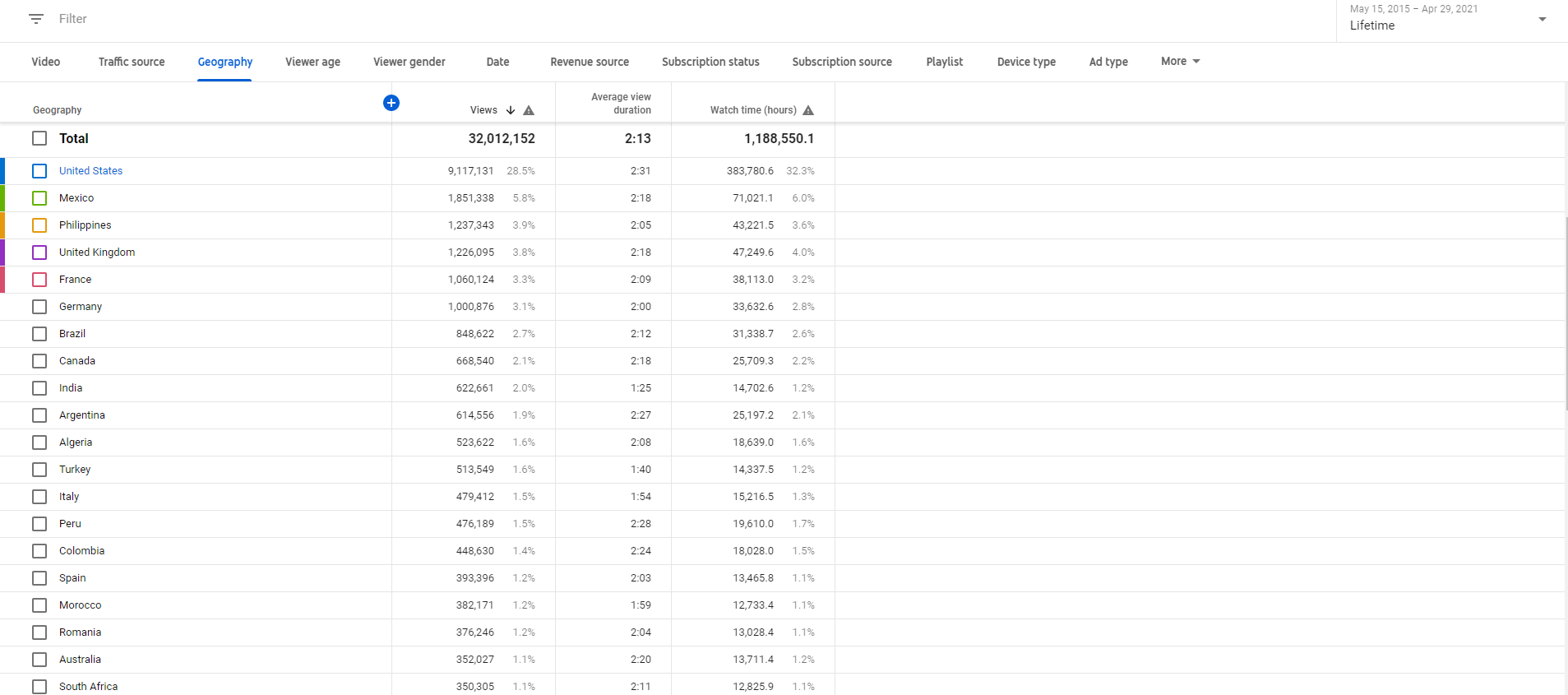
Task: Switch to the Playlist tab
Action: click(x=945, y=62)
